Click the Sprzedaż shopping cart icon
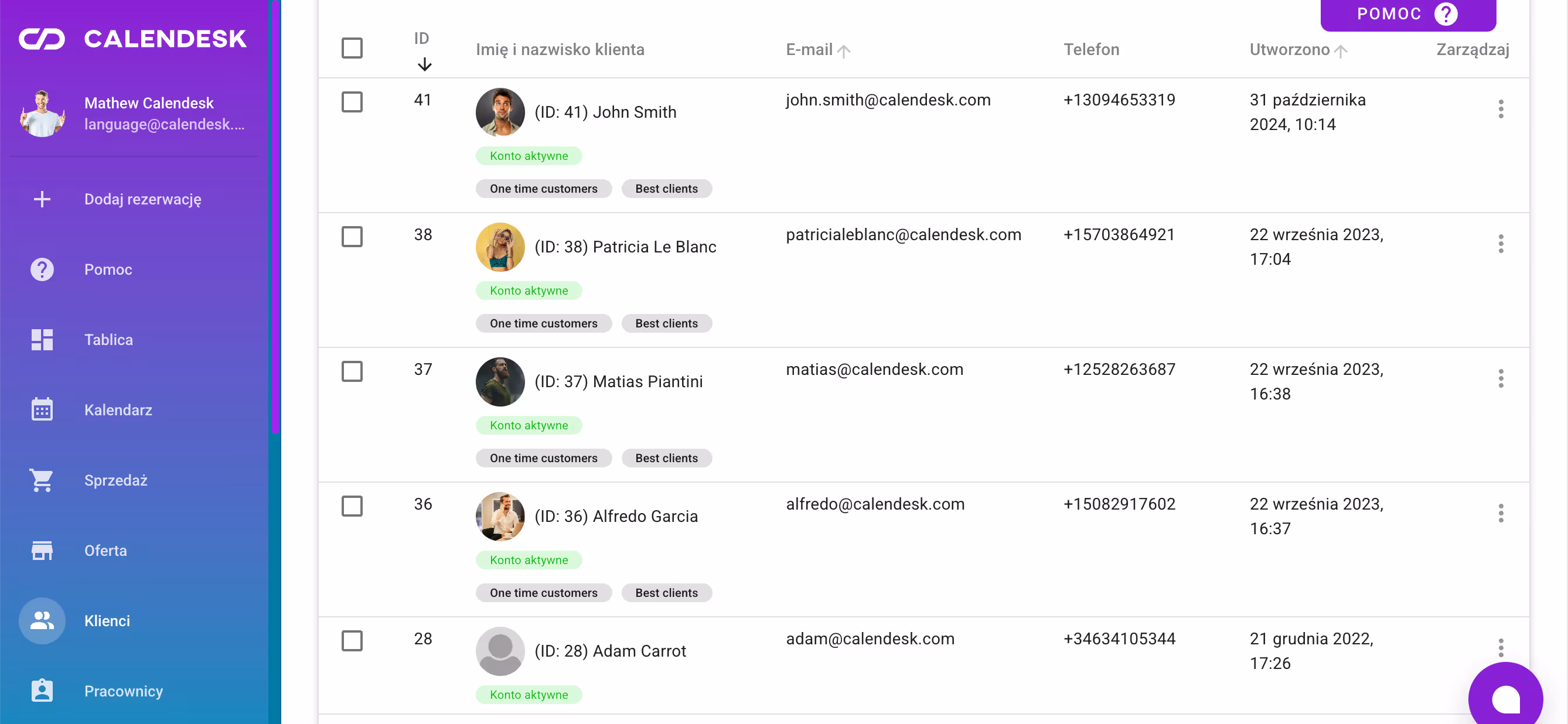 tap(42, 480)
